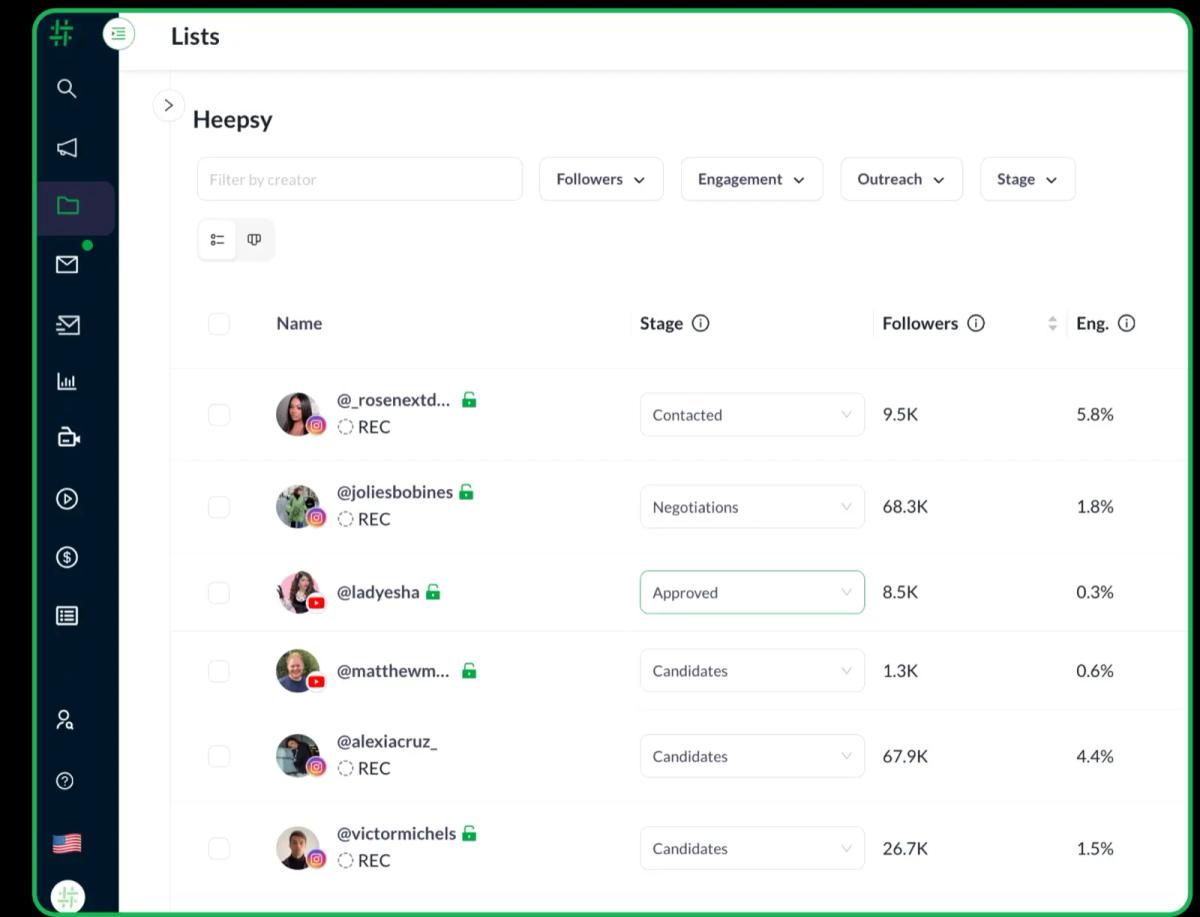Open the Lists folder icon in sidebar
Image resolution: width=1200 pixels, height=917 pixels.
tap(66, 205)
